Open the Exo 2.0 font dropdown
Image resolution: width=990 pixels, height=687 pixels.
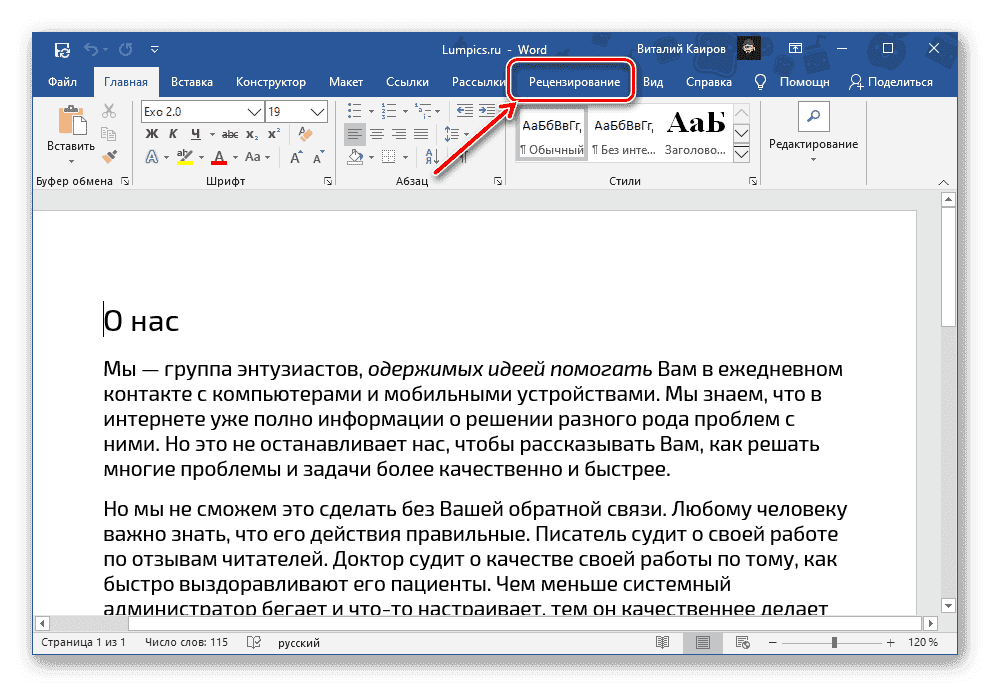pos(252,111)
